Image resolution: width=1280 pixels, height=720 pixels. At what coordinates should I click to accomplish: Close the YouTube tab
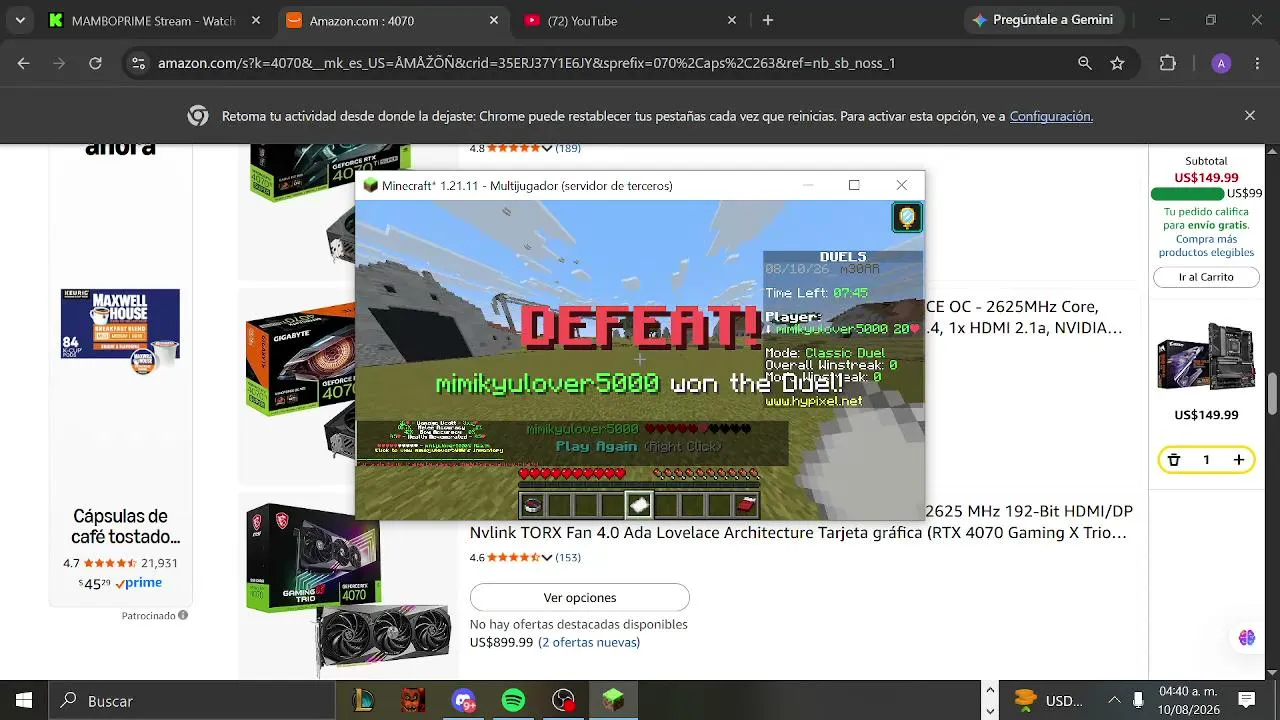click(732, 20)
